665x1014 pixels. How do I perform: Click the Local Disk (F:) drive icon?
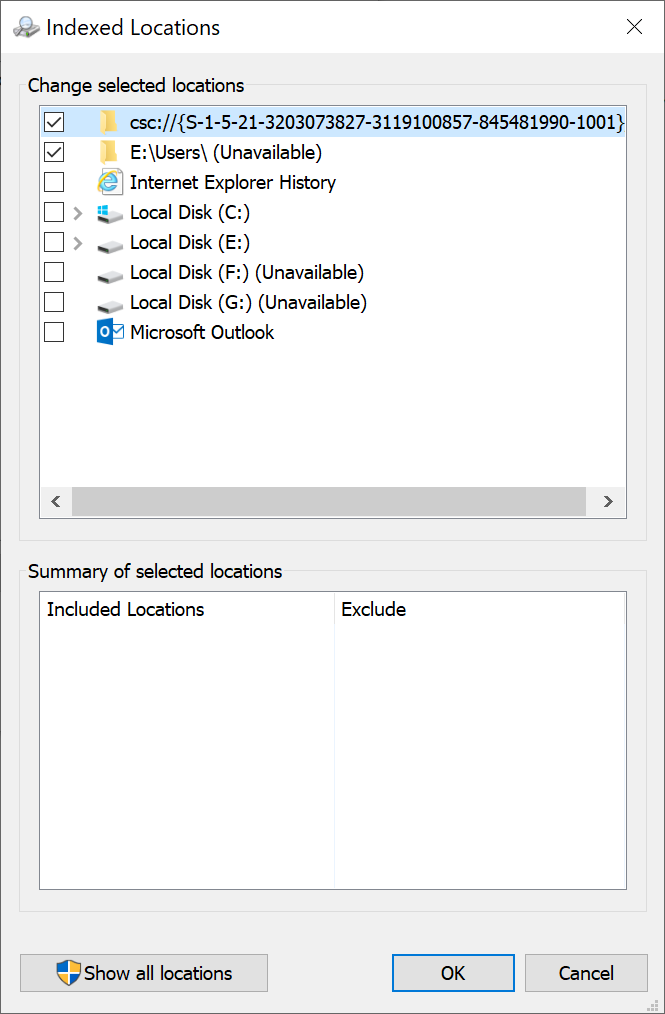point(110,273)
